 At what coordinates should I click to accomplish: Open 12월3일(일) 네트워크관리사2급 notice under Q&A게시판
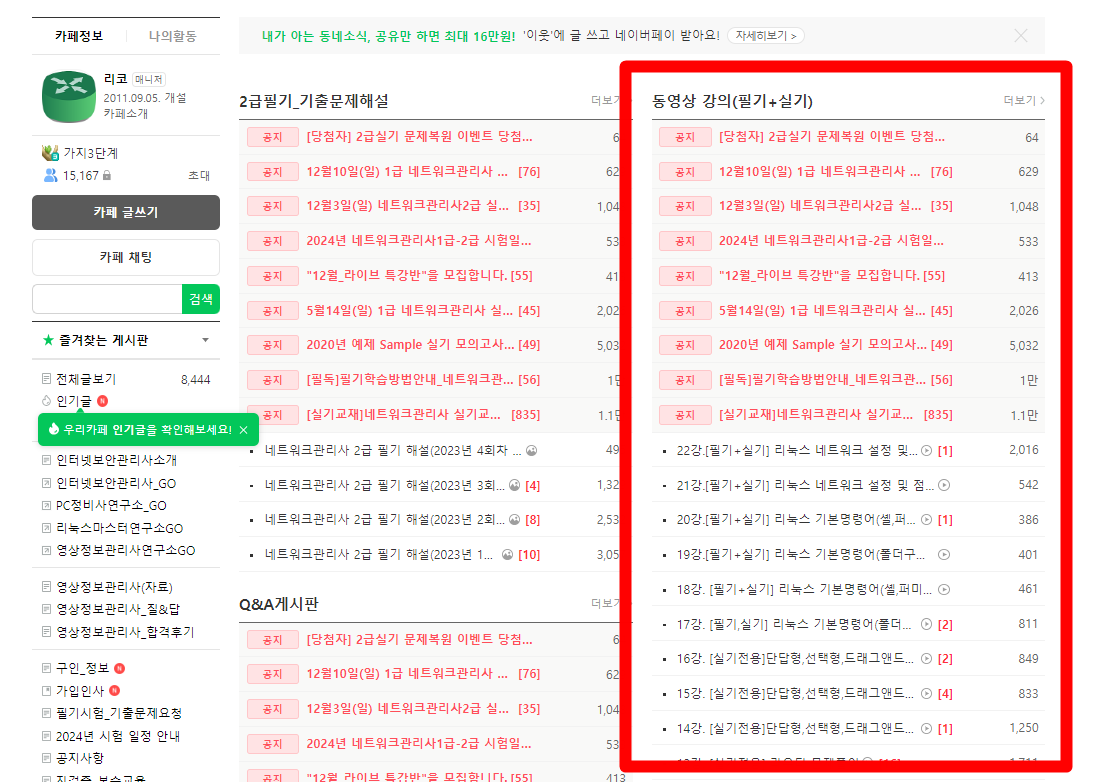tap(407, 709)
